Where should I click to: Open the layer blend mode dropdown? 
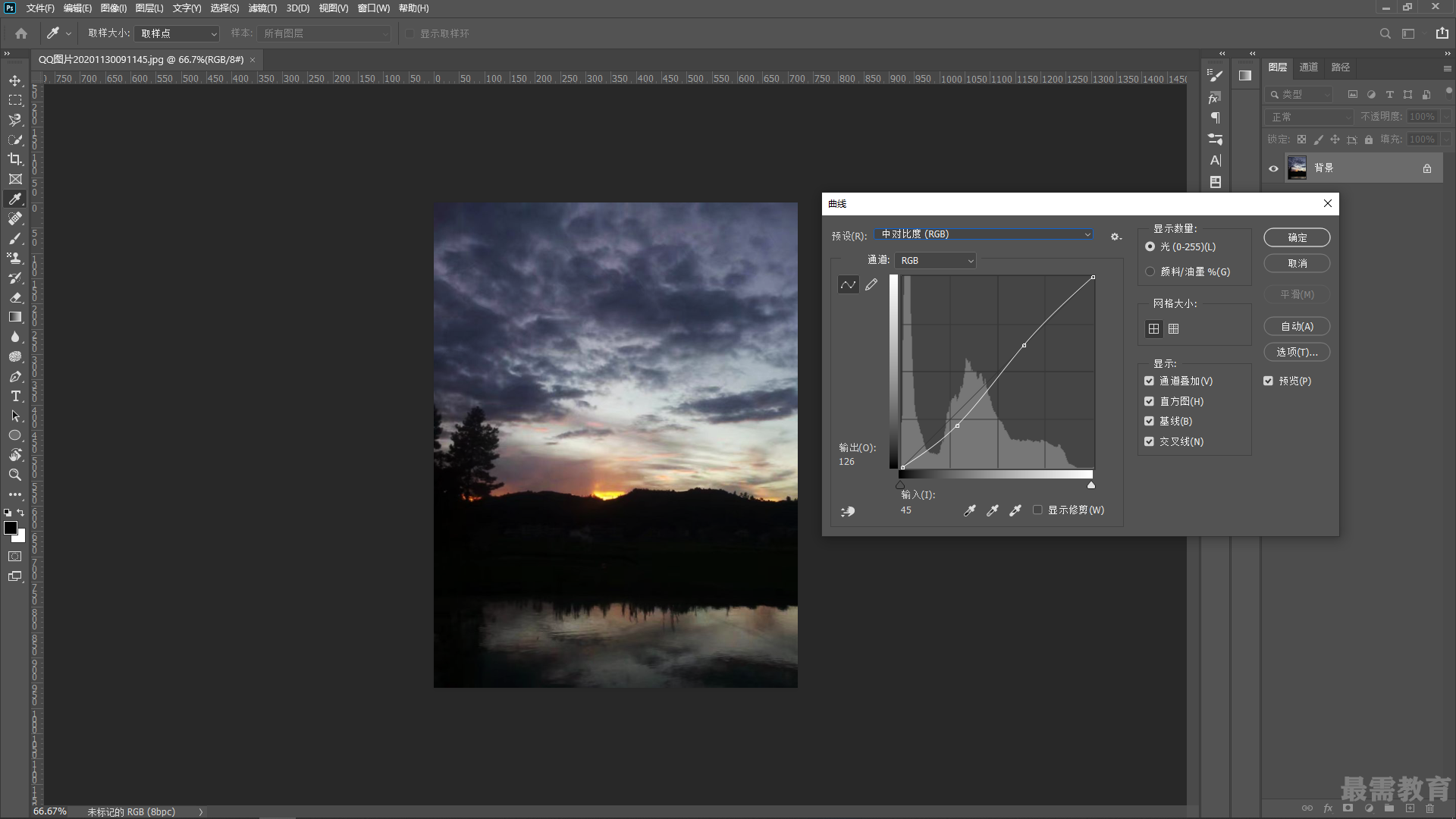click(1310, 117)
